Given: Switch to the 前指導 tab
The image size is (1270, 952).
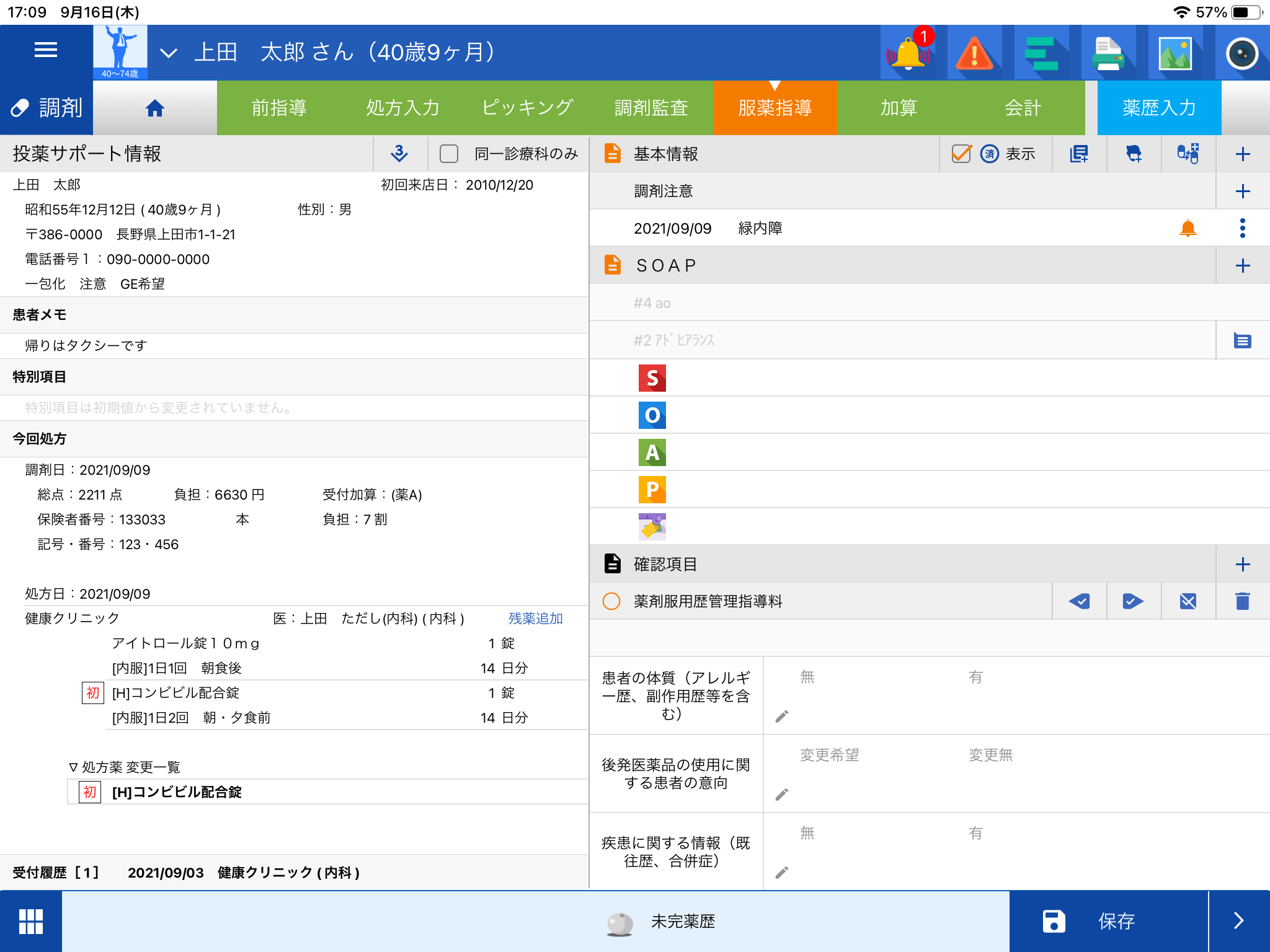Looking at the screenshot, I should tap(279, 108).
